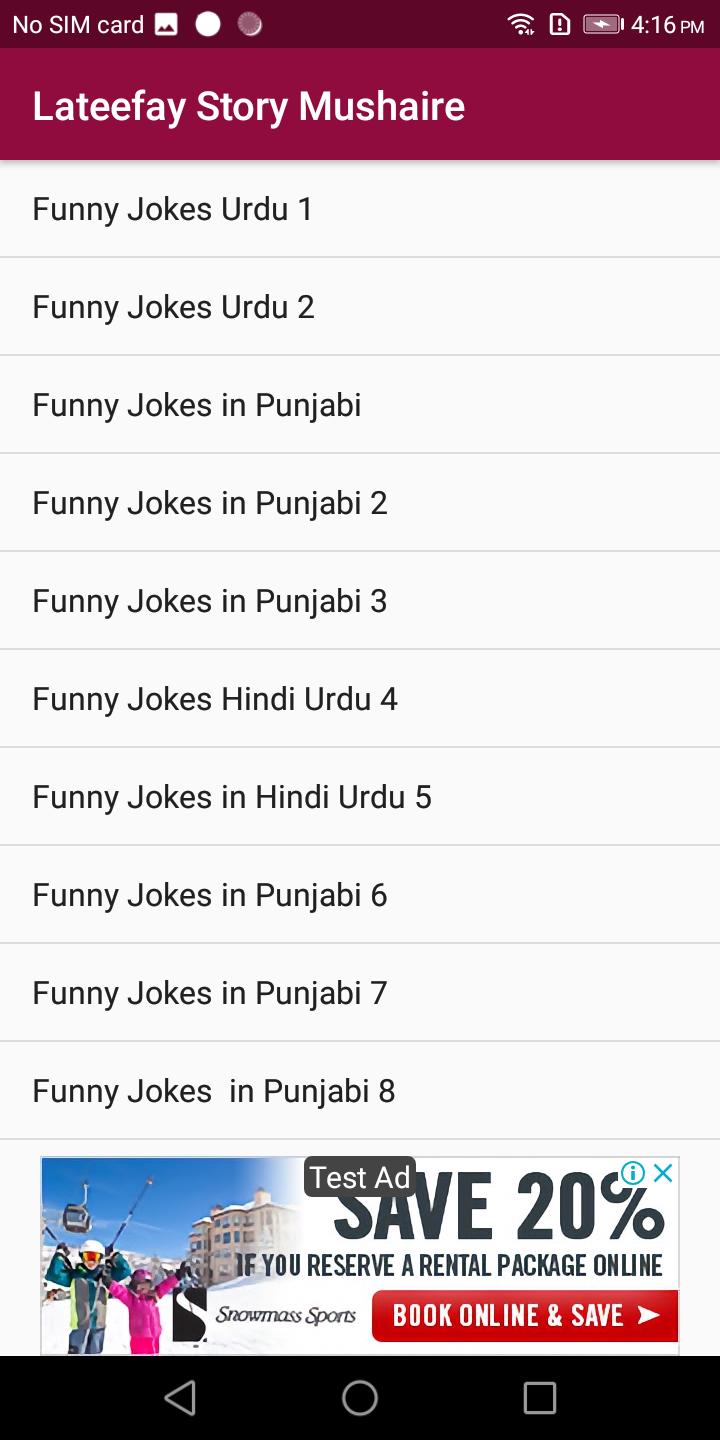
Task: Select Funny Jokes in Punjabi 3
Action: pos(360,601)
